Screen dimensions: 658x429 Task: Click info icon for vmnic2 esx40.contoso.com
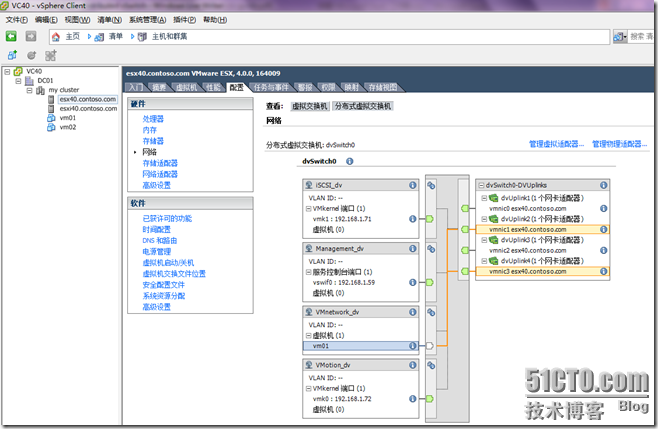(603, 250)
